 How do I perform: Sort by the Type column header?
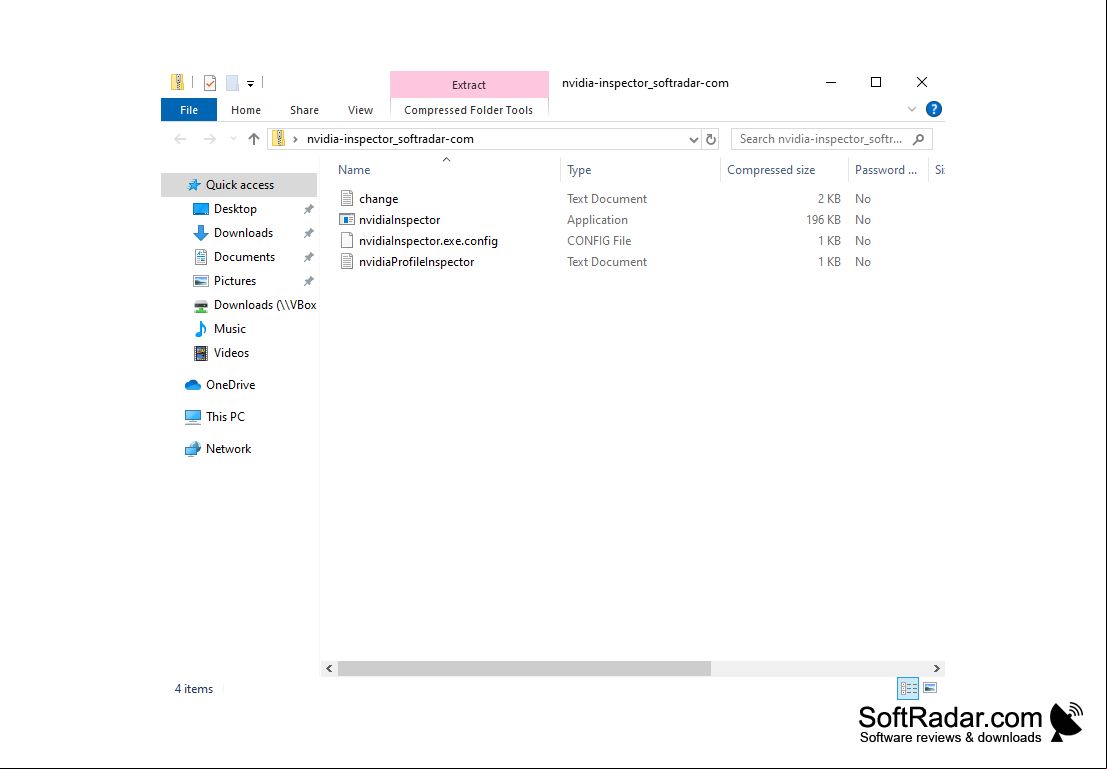click(640, 169)
